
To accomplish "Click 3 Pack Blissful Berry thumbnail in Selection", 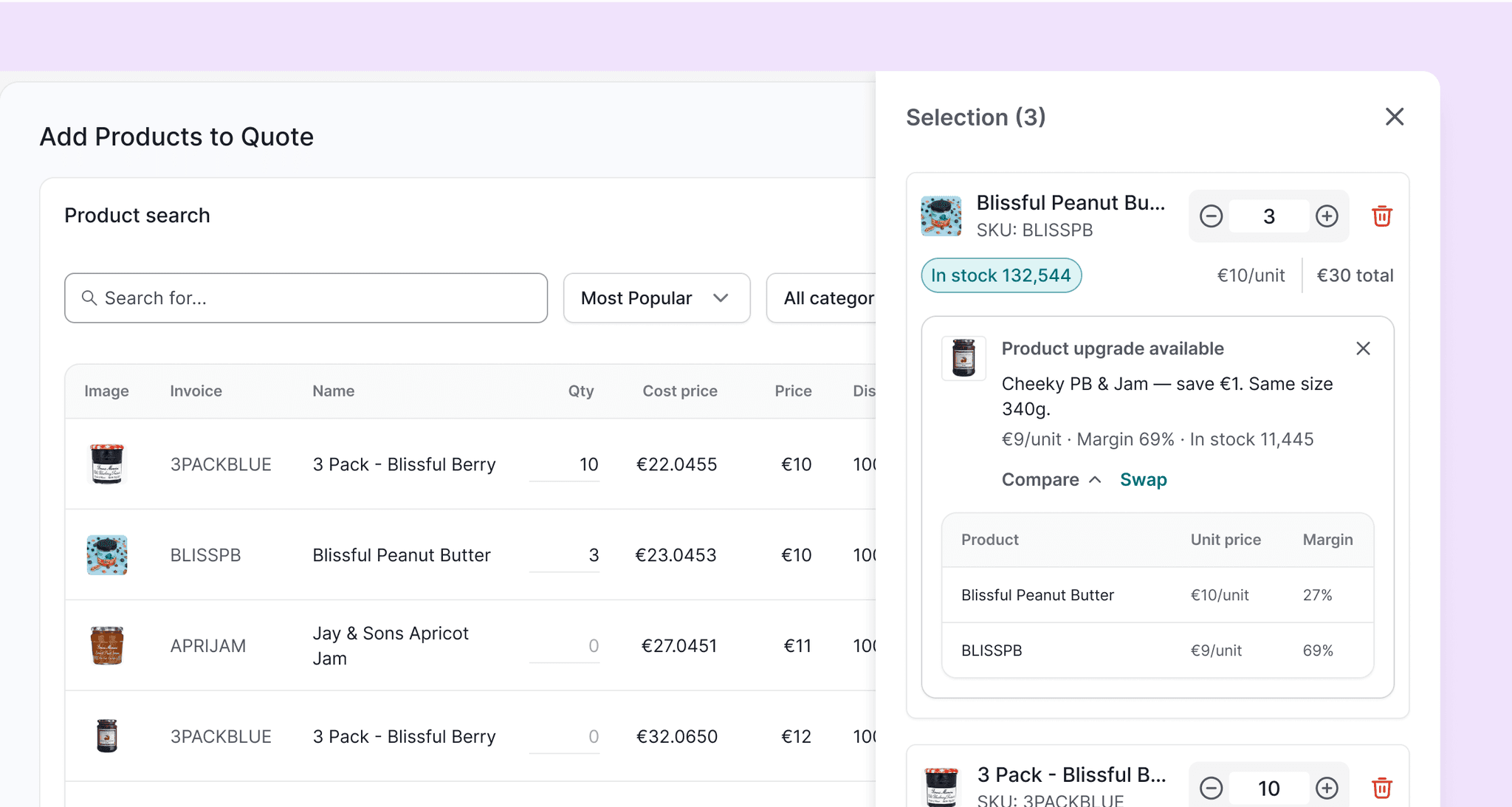I will click(x=941, y=787).
